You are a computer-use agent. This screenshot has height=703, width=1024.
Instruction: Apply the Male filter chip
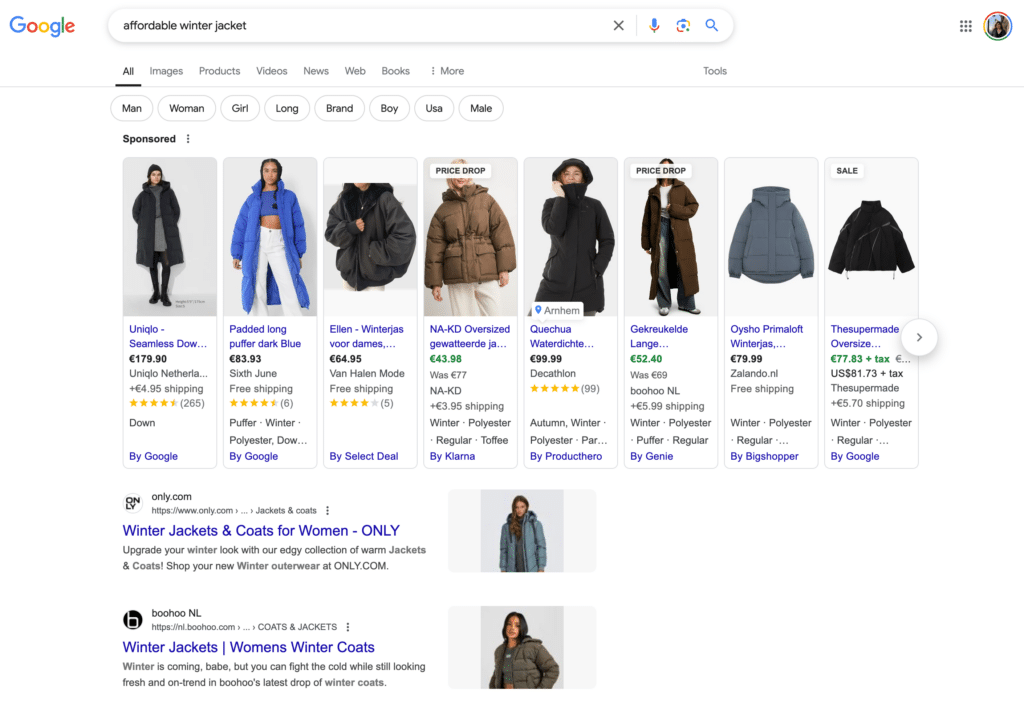pyautogui.click(x=481, y=108)
